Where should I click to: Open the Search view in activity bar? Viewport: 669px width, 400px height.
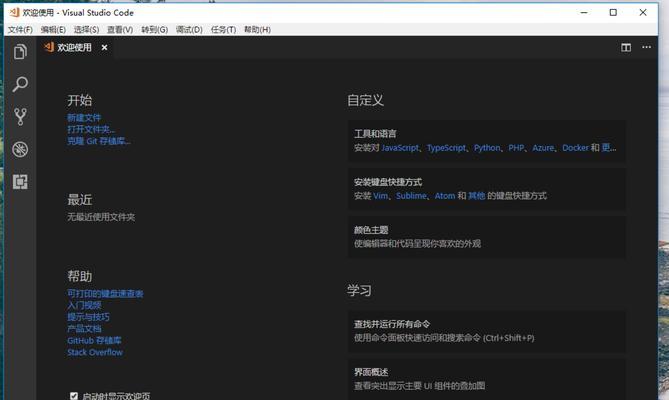click(20, 84)
